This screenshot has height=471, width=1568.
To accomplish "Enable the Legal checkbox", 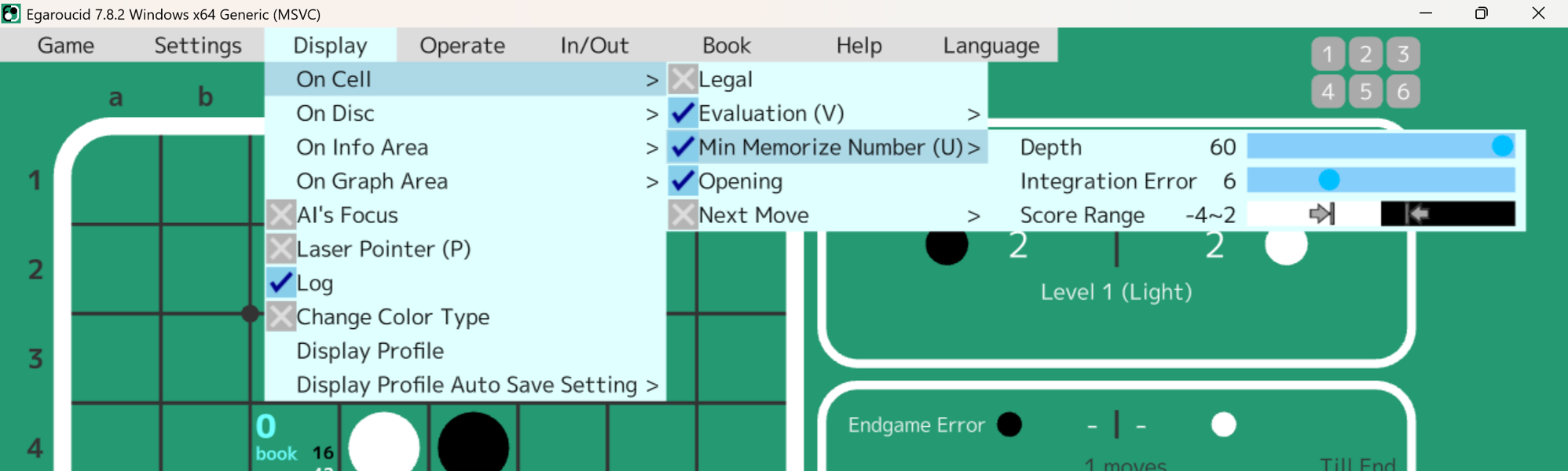I will pyautogui.click(x=683, y=79).
